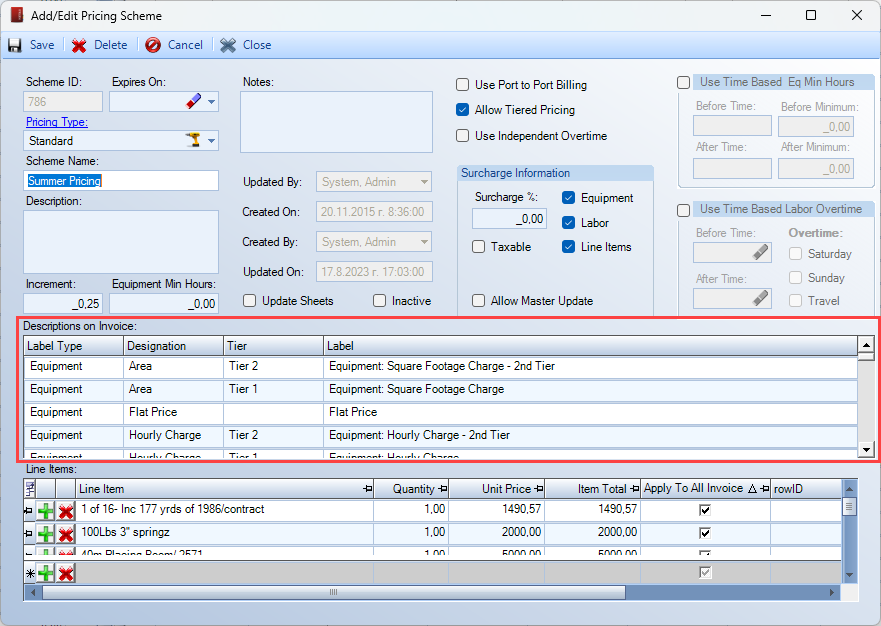Image resolution: width=881 pixels, height=626 pixels.
Task: Click the app icon in the title bar
Action: pos(17,15)
